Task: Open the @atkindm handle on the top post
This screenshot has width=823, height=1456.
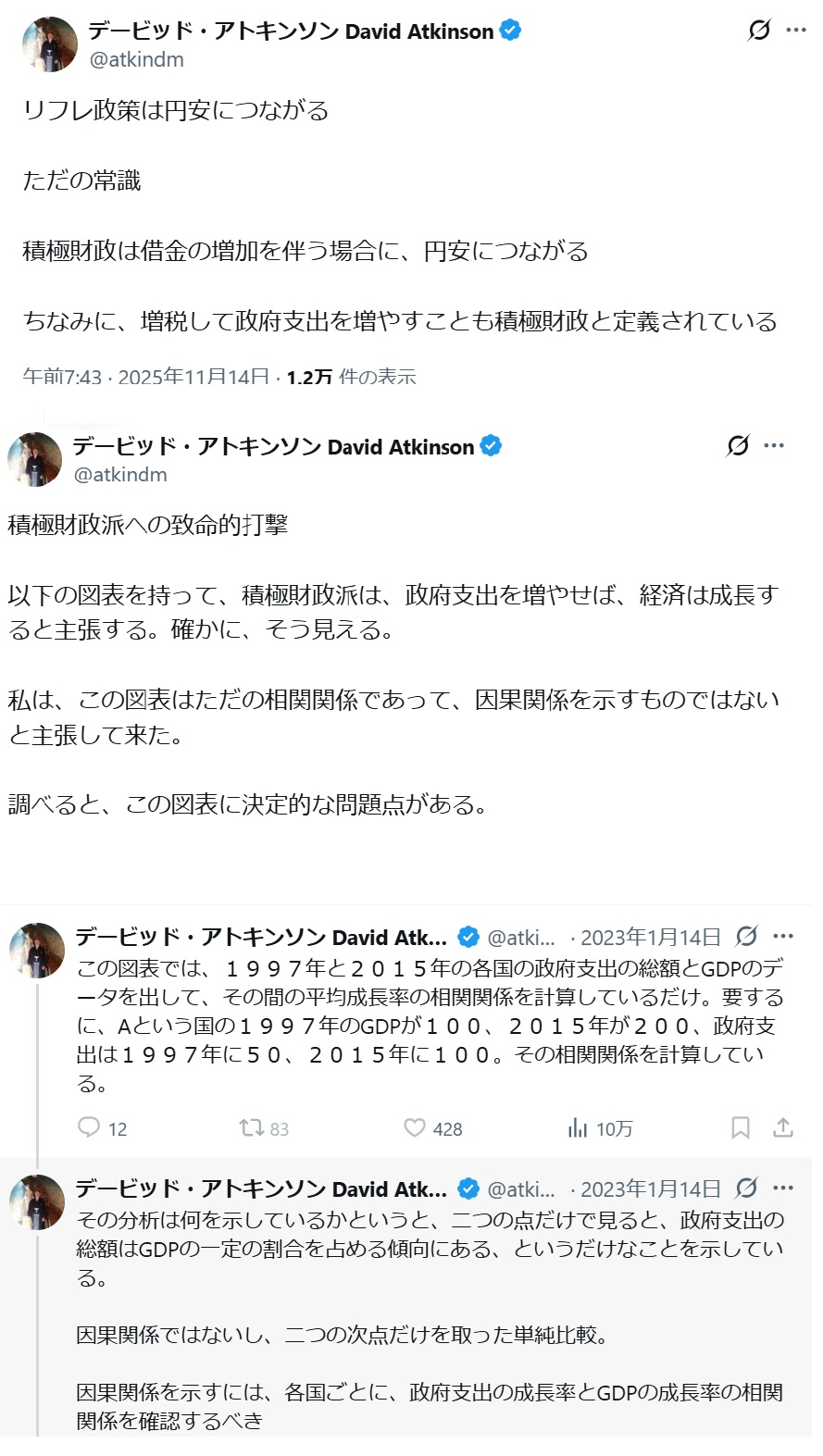Action: coord(136,59)
